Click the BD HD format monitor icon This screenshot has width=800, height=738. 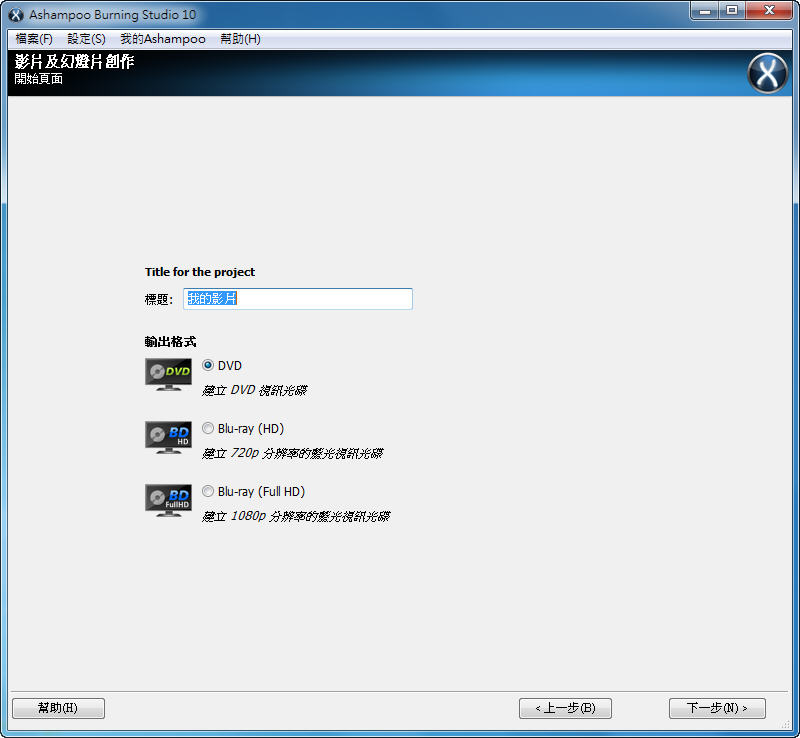click(x=168, y=437)
